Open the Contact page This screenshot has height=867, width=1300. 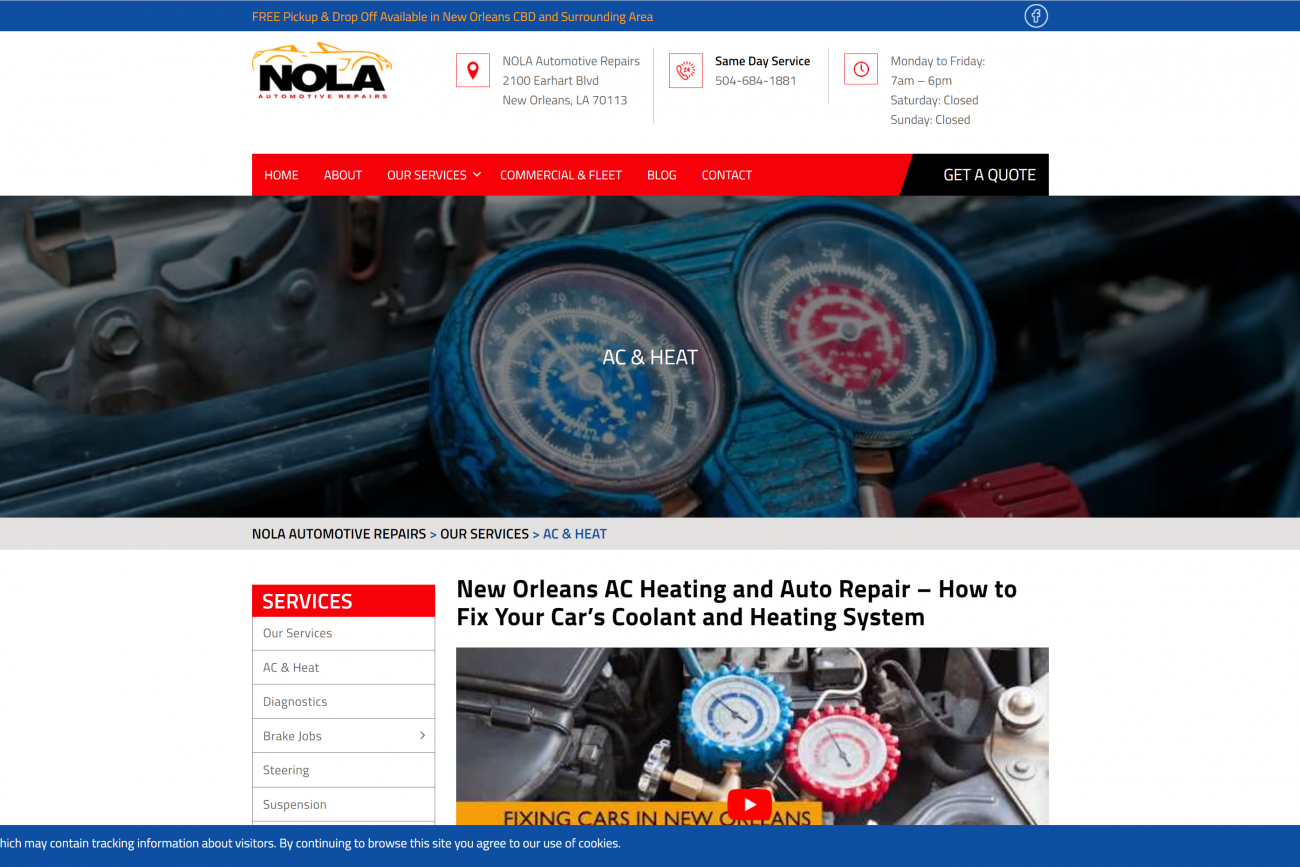[x=727, y=175]
